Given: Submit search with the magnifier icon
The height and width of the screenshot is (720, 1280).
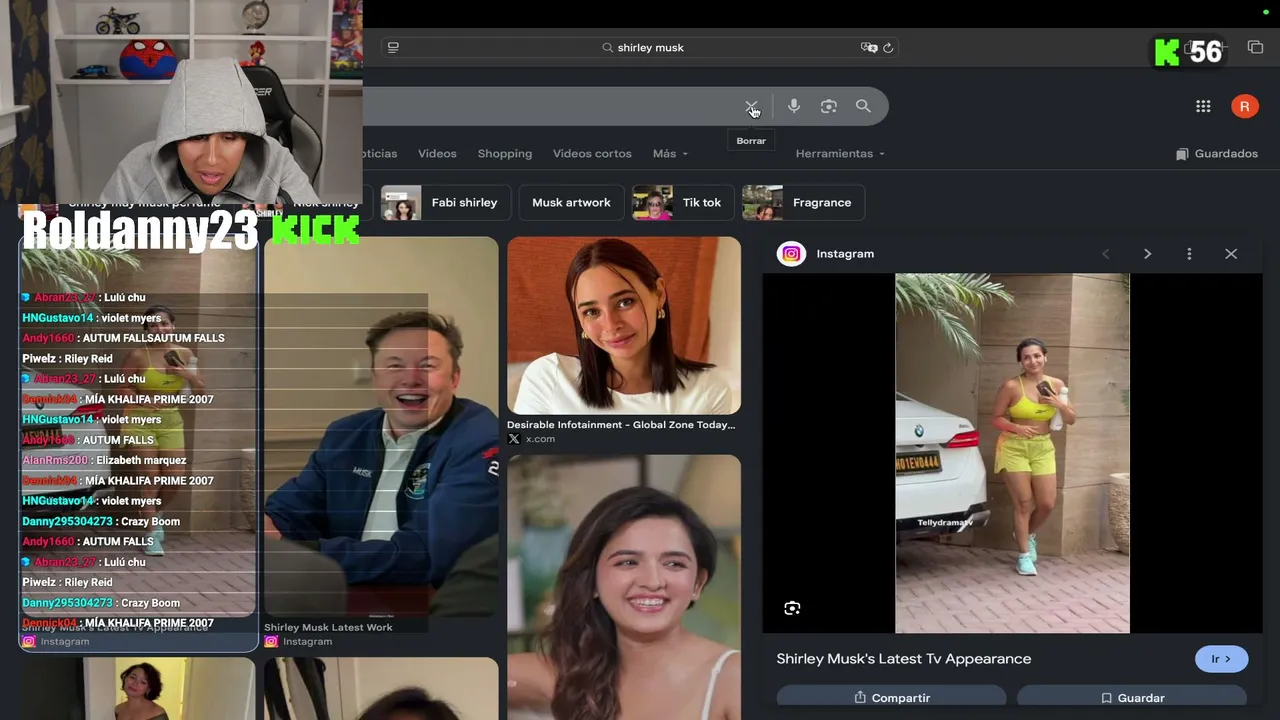Looking at the screenshot, I should [863, 106].
